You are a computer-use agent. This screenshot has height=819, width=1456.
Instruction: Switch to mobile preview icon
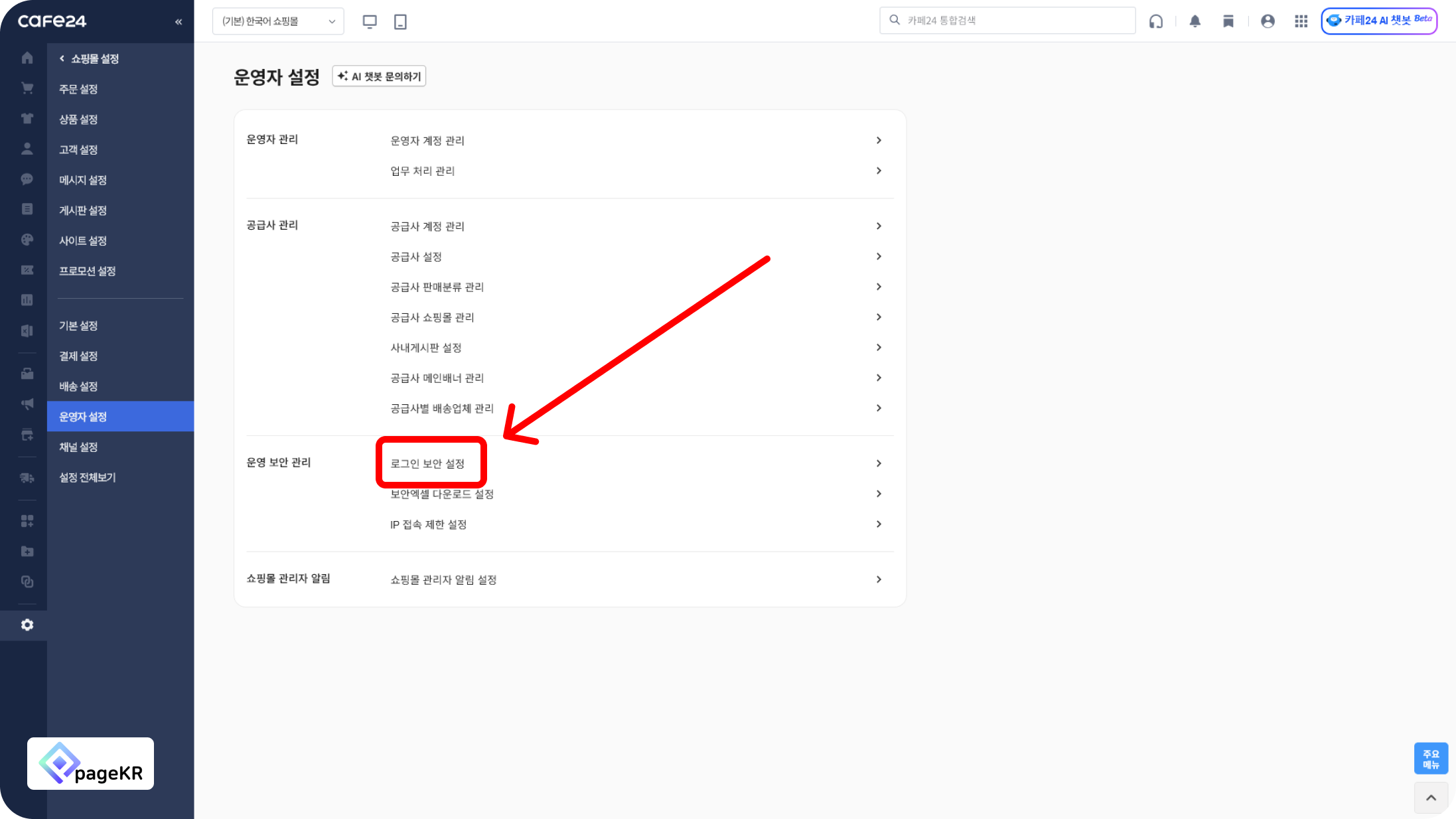400,21
